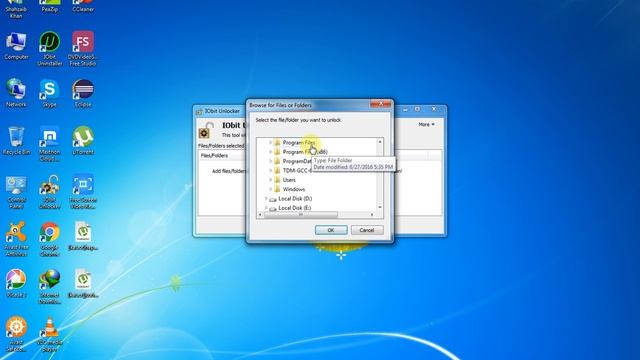The height and width of the screenshot is (360, 640).
Task: Select the Internet Download Manager icon
Action: tap(49, 287)
